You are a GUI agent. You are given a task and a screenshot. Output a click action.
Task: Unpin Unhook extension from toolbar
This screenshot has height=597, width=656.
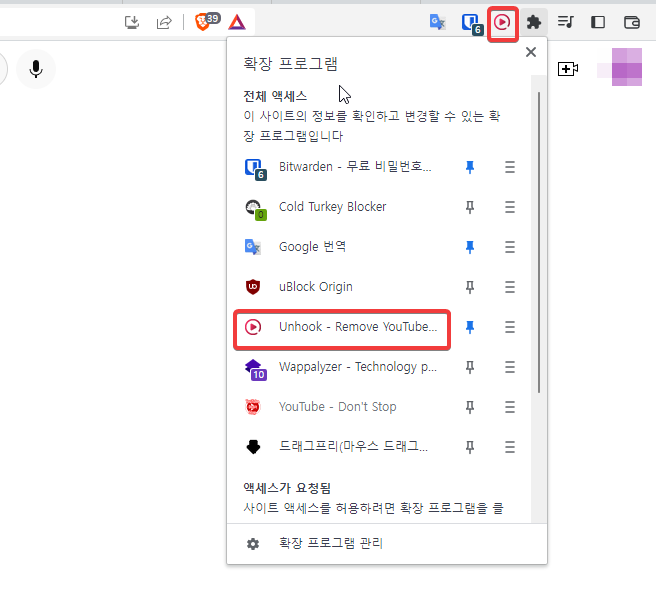(x=470, y=327)
